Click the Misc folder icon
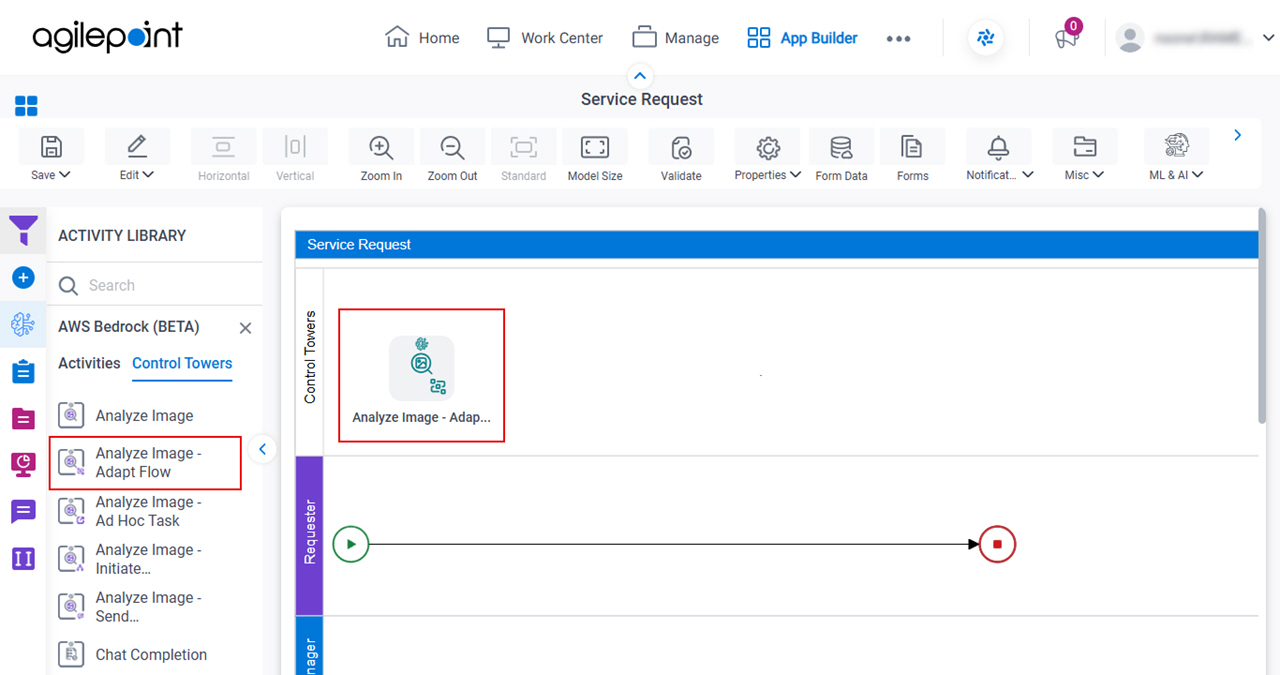This screenshot has height=675, width=1280. pos(1084,147)
